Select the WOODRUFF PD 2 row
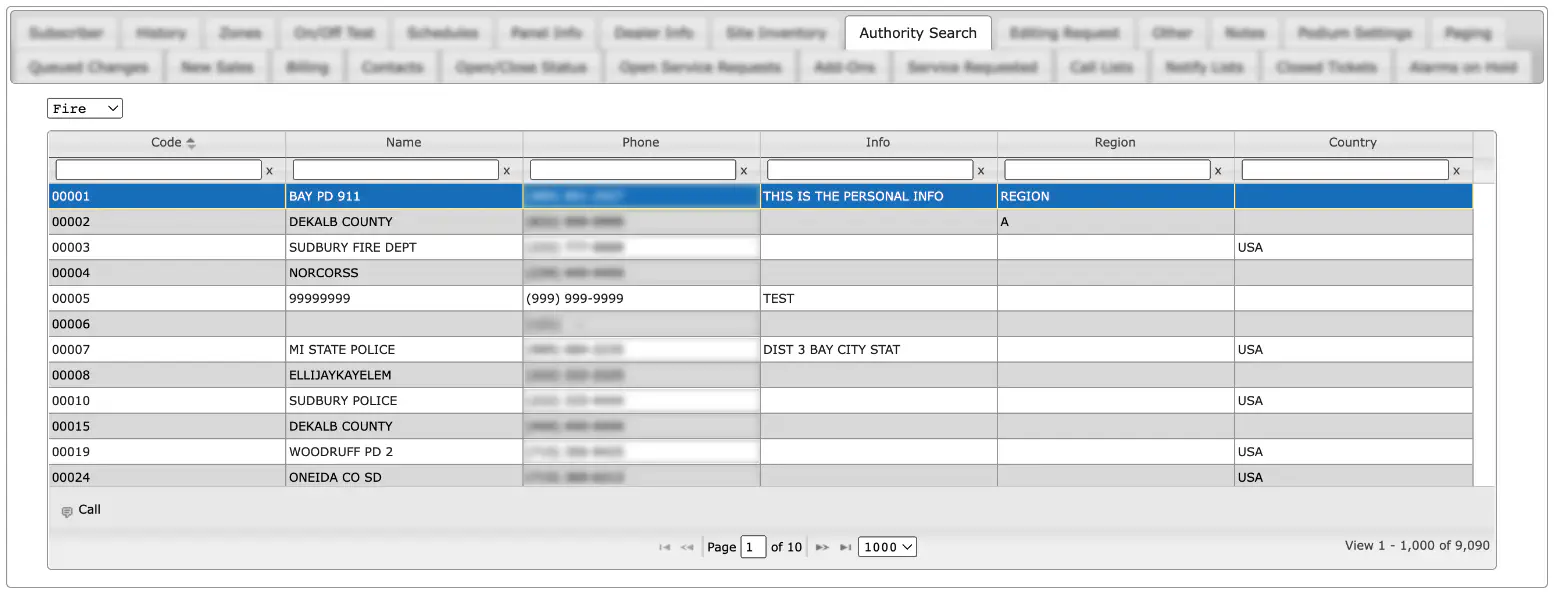 (761, 451)
